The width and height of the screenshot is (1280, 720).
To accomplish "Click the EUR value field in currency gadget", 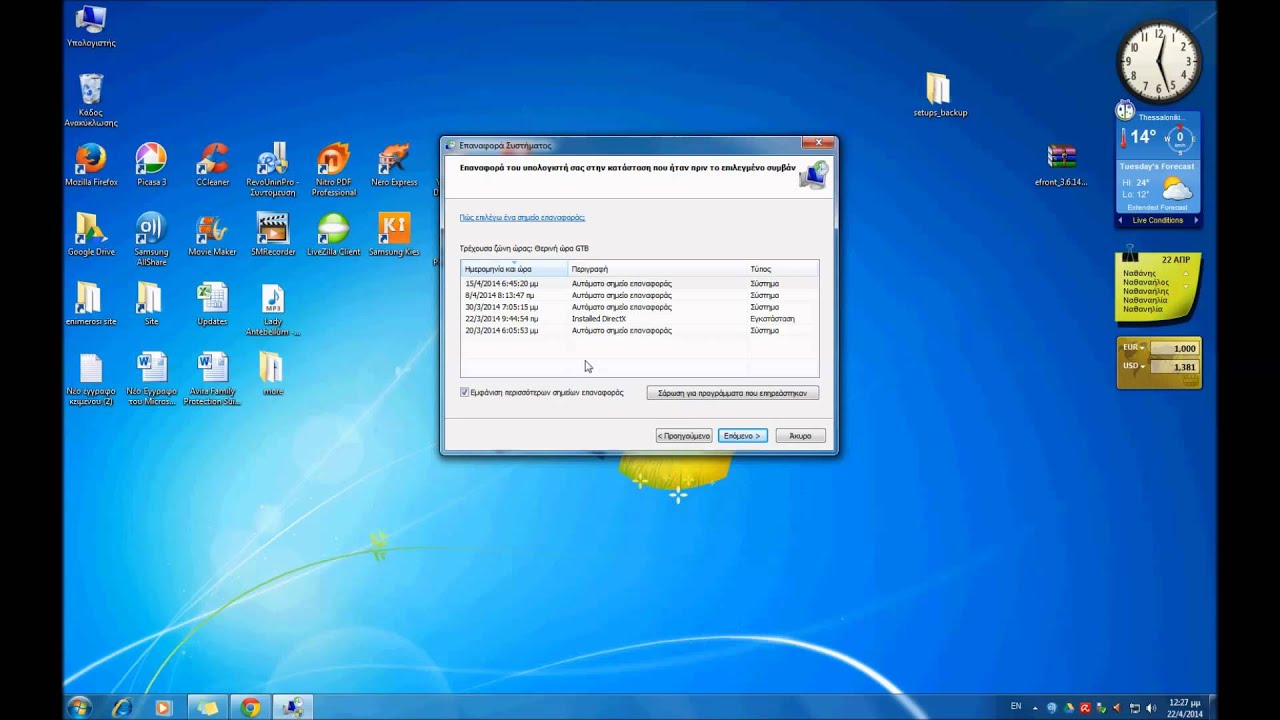I will coord(1174,348).
